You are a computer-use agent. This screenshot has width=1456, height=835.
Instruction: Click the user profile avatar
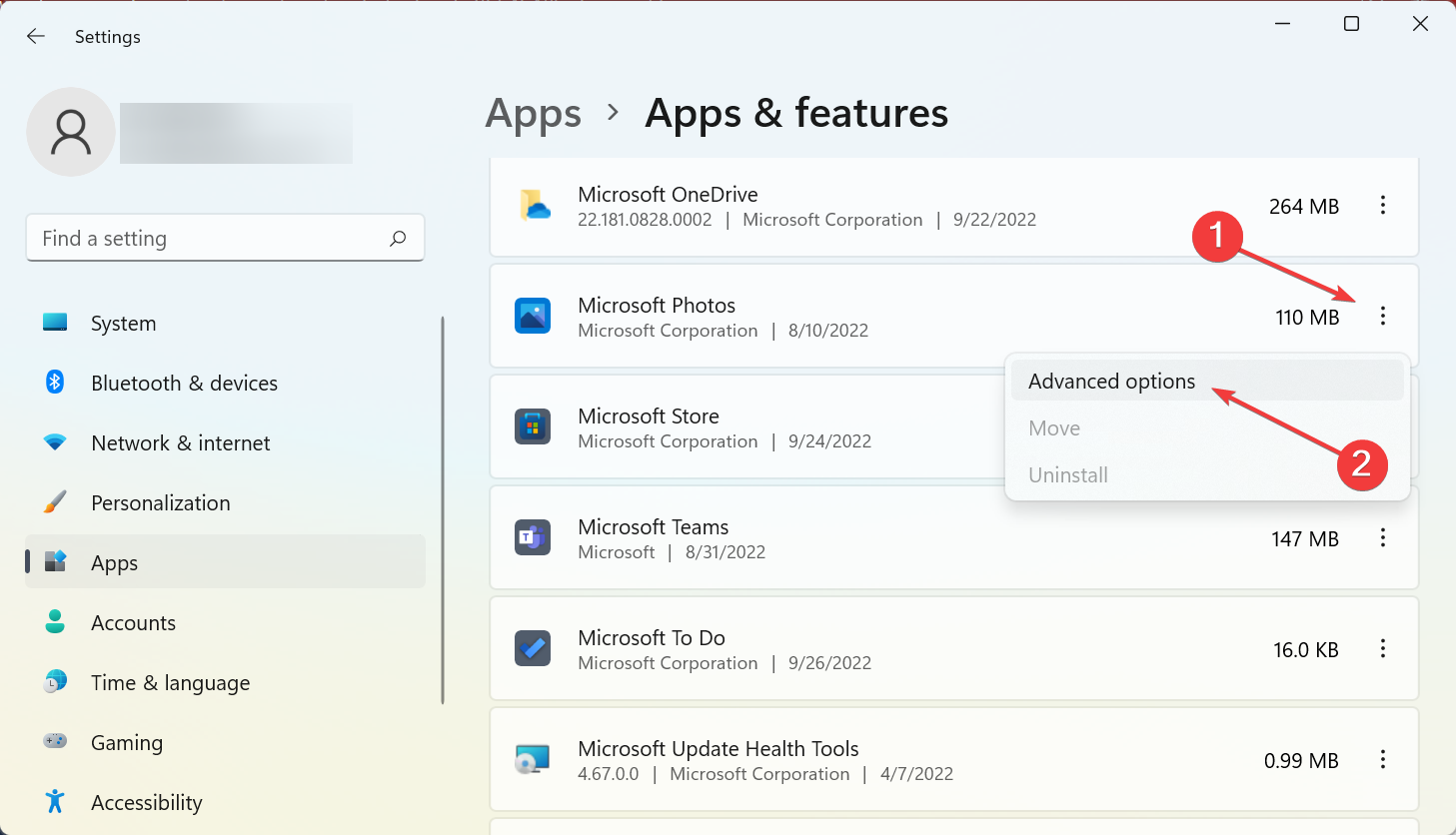71,132
